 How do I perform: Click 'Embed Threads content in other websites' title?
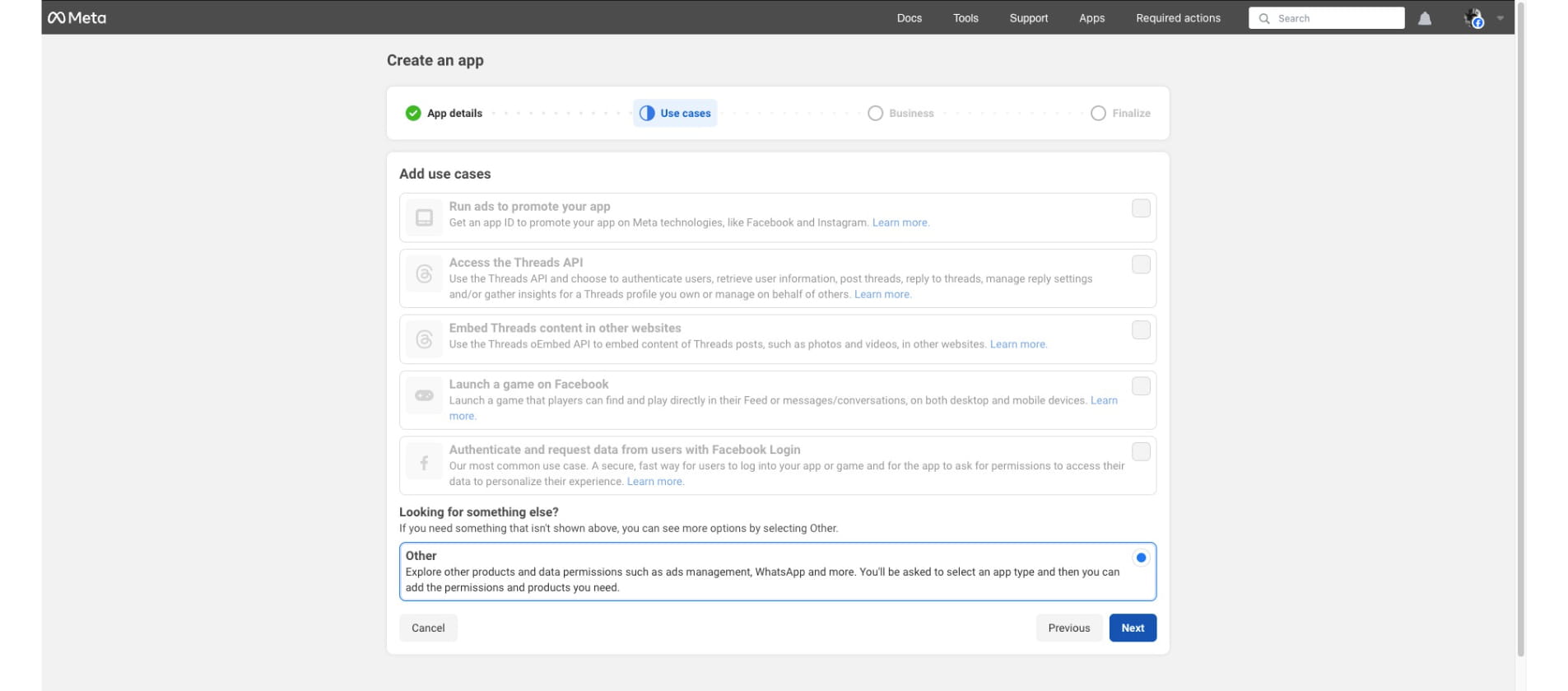click(565, 328)
